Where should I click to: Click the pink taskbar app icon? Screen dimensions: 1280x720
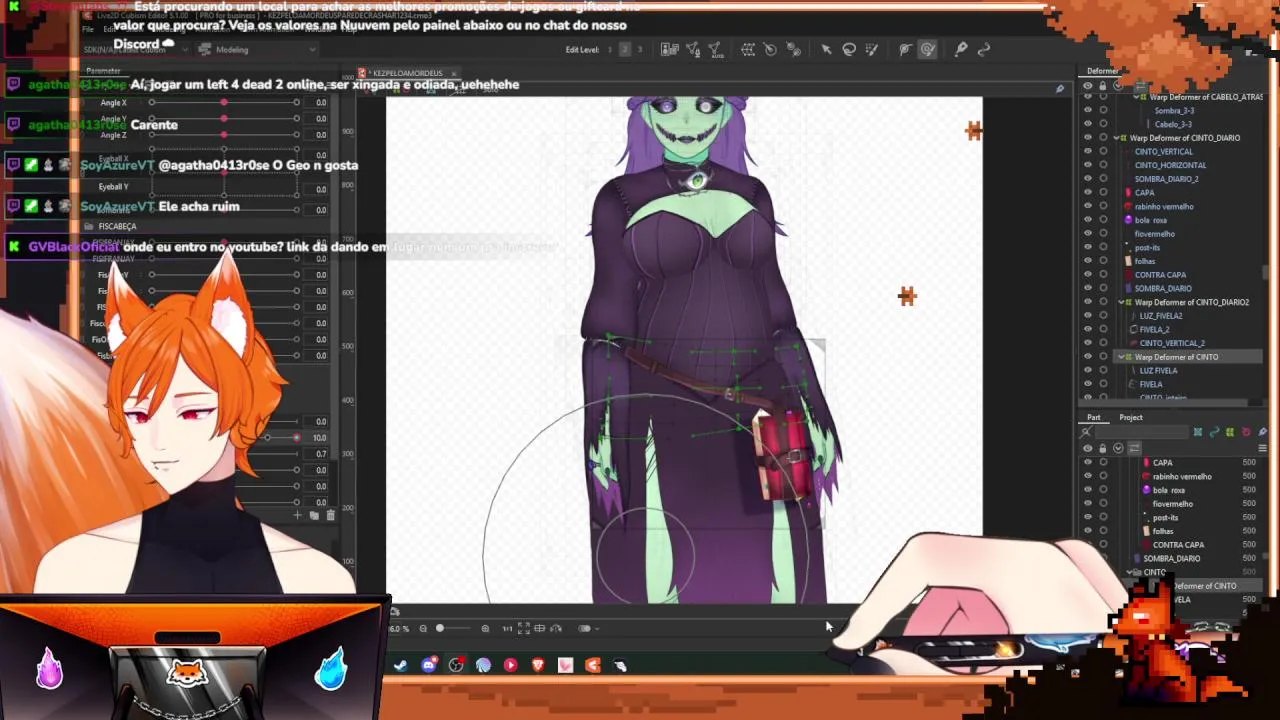click(x=565, y=665)
